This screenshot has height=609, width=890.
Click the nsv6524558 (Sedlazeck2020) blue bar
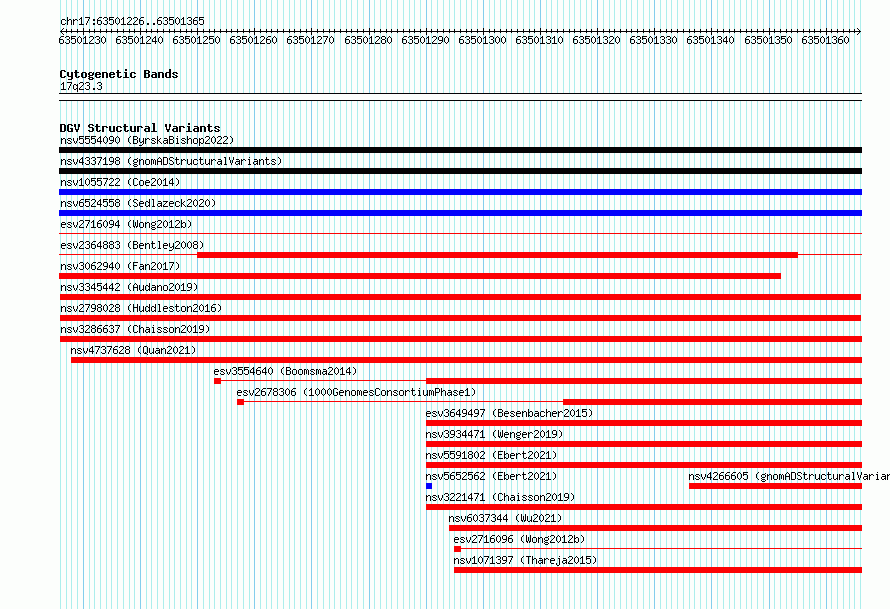click(460, 213)
